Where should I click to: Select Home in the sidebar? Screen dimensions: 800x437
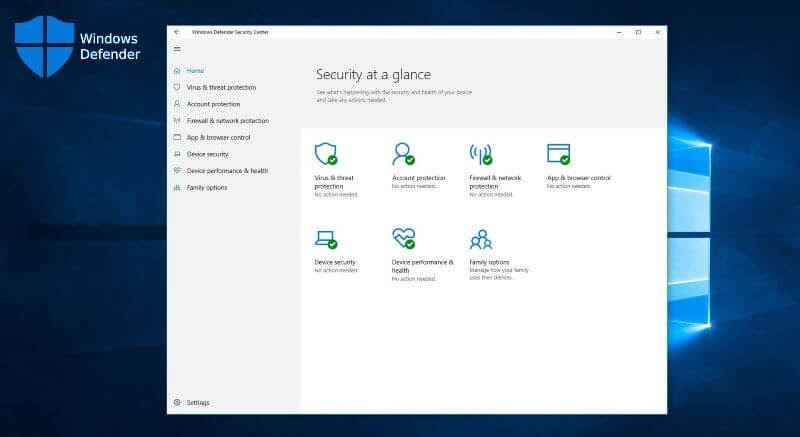pos(195,71)
